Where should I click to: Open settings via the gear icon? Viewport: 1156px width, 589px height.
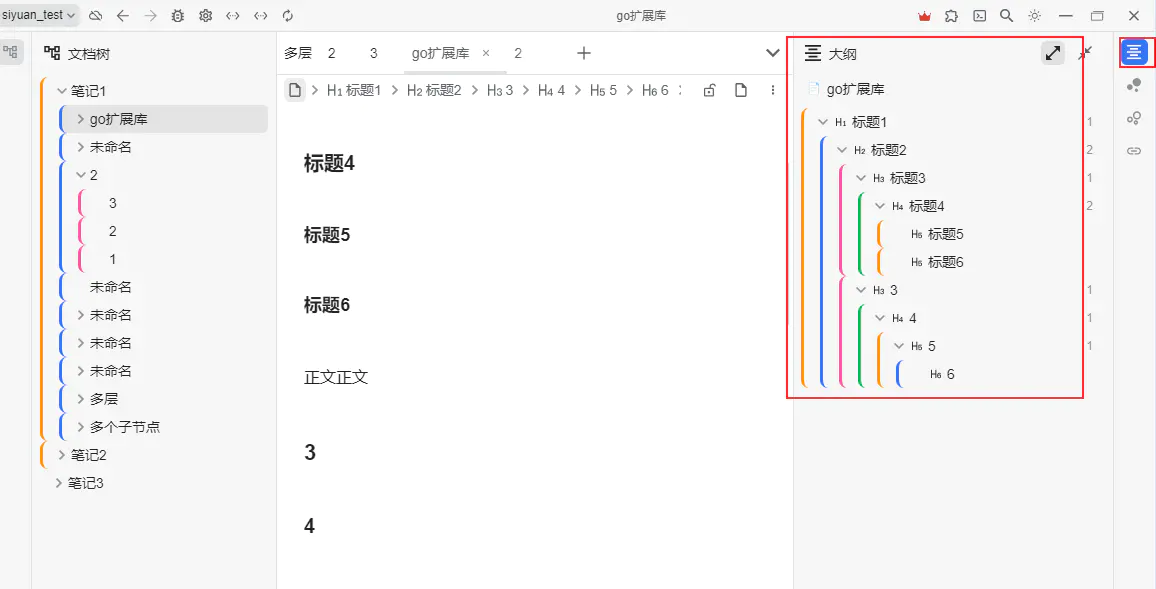(206, 15)
